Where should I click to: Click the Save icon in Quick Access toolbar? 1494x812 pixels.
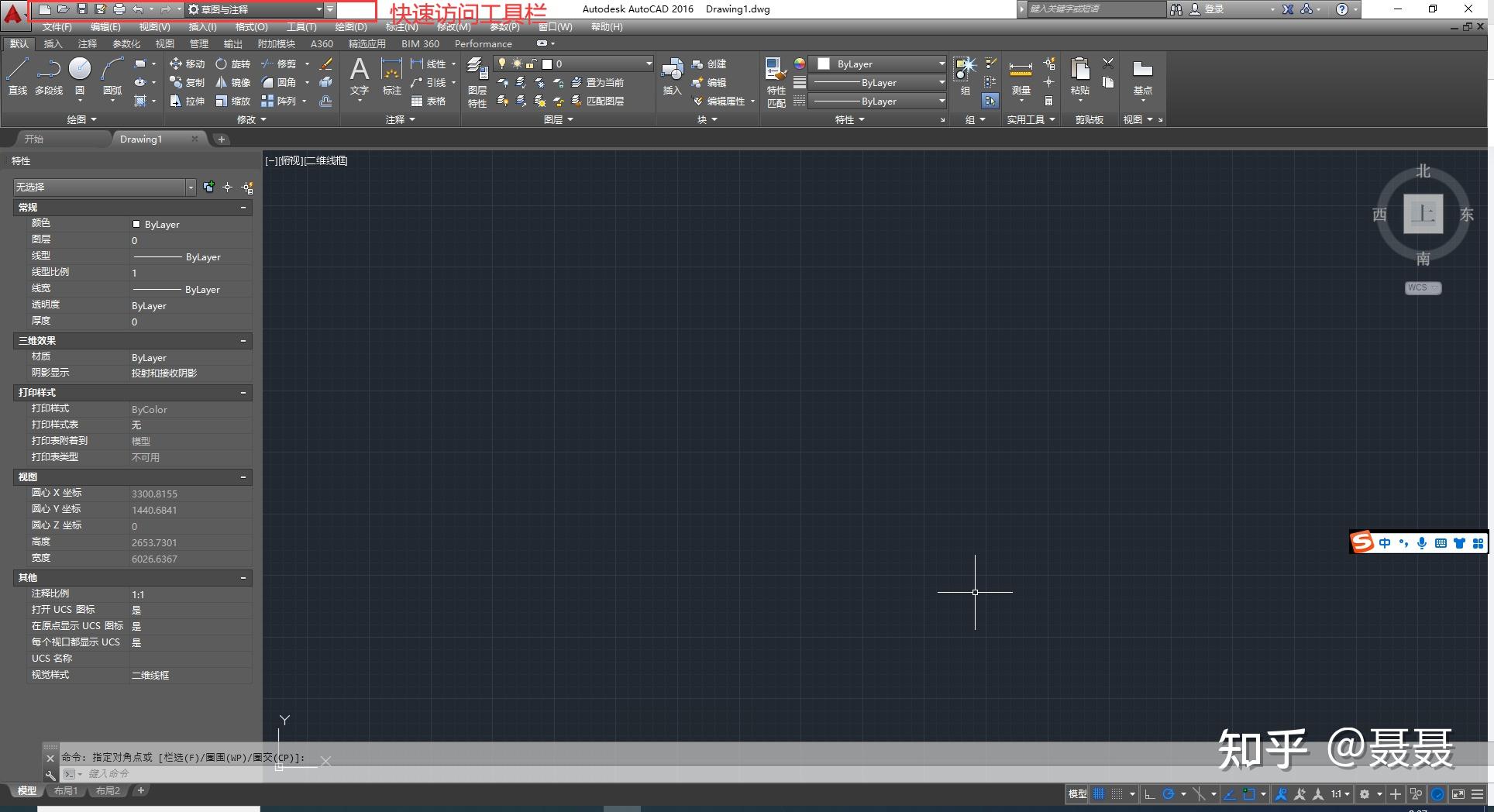(x=81, y=9)
